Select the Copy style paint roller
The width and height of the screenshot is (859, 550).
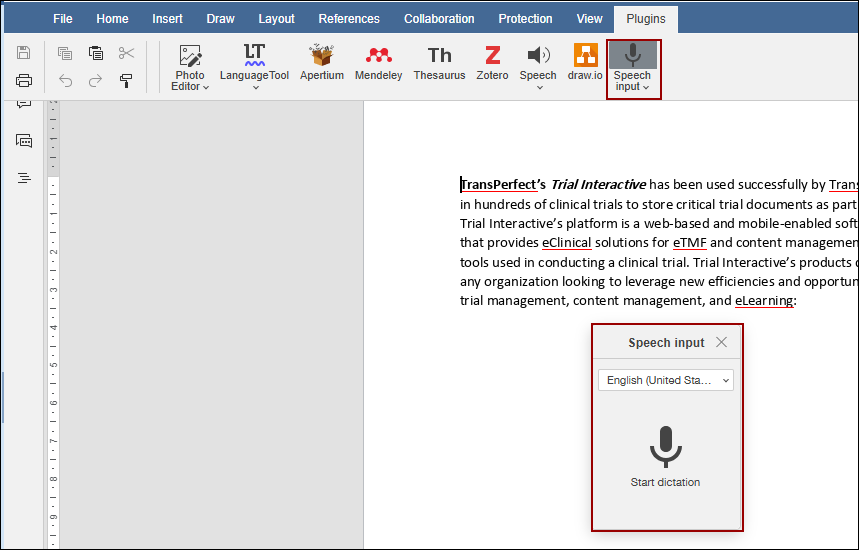coord(126,81)
